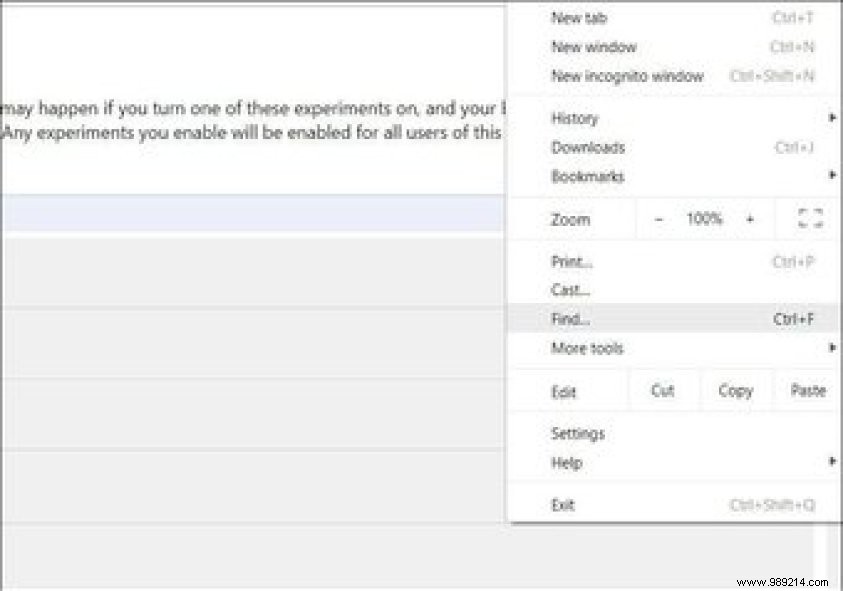This screenshot has height=591, width=843.
Task: Expand the Bookmarks submenu
Action: click(587, 176)
